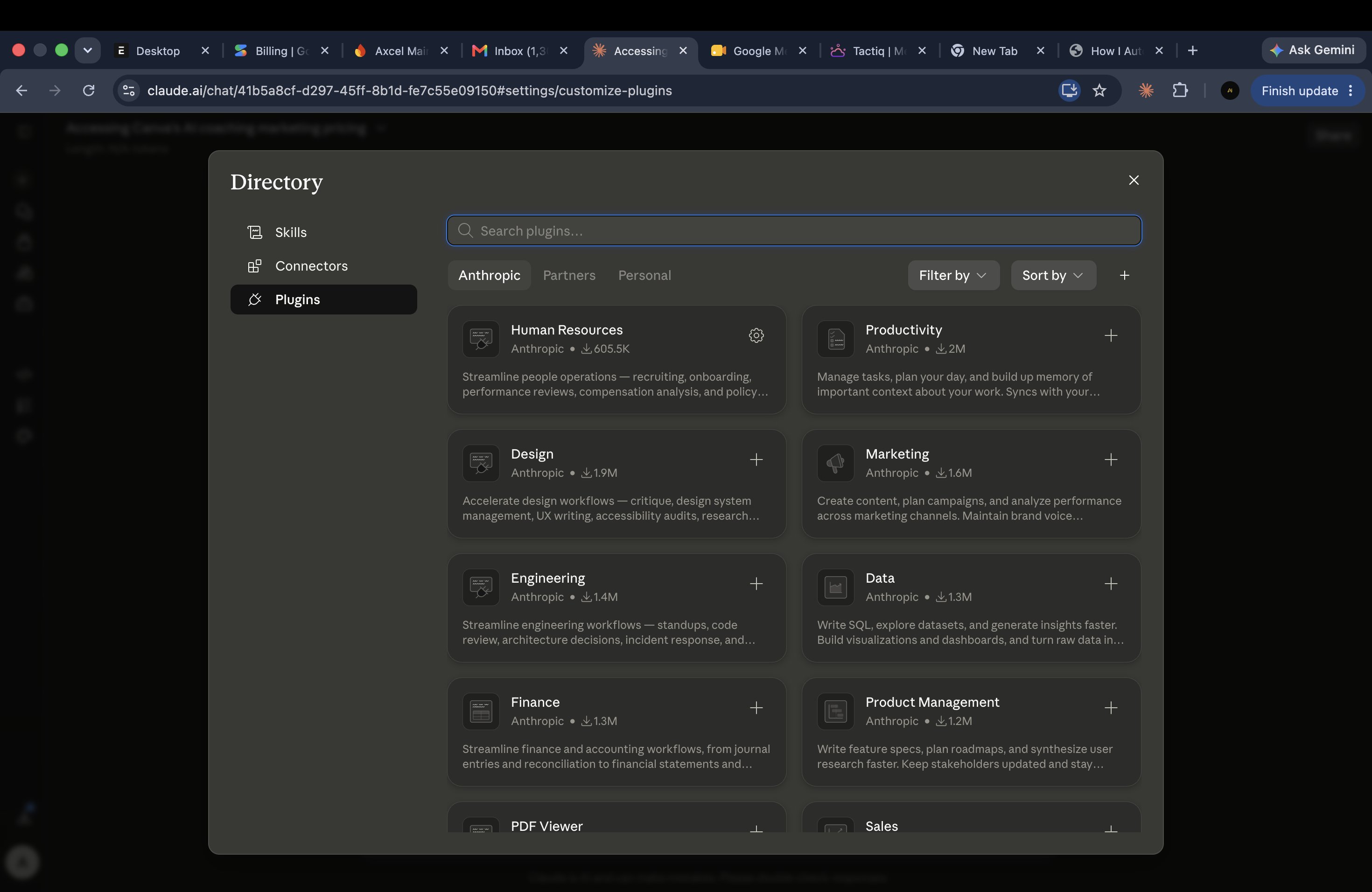
Task: Click the install app icon in address bar
Action: tap(1069, 91)
